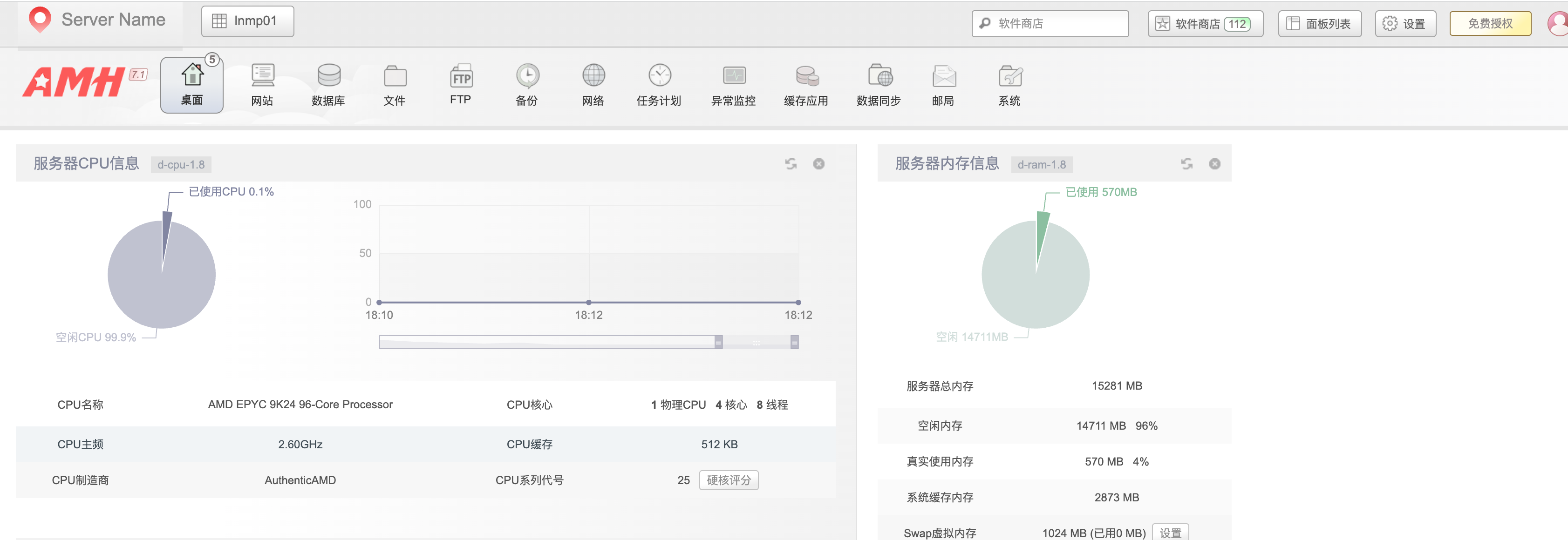
Task: Focus the 软件商店 search field
Action: (1050, 24)
